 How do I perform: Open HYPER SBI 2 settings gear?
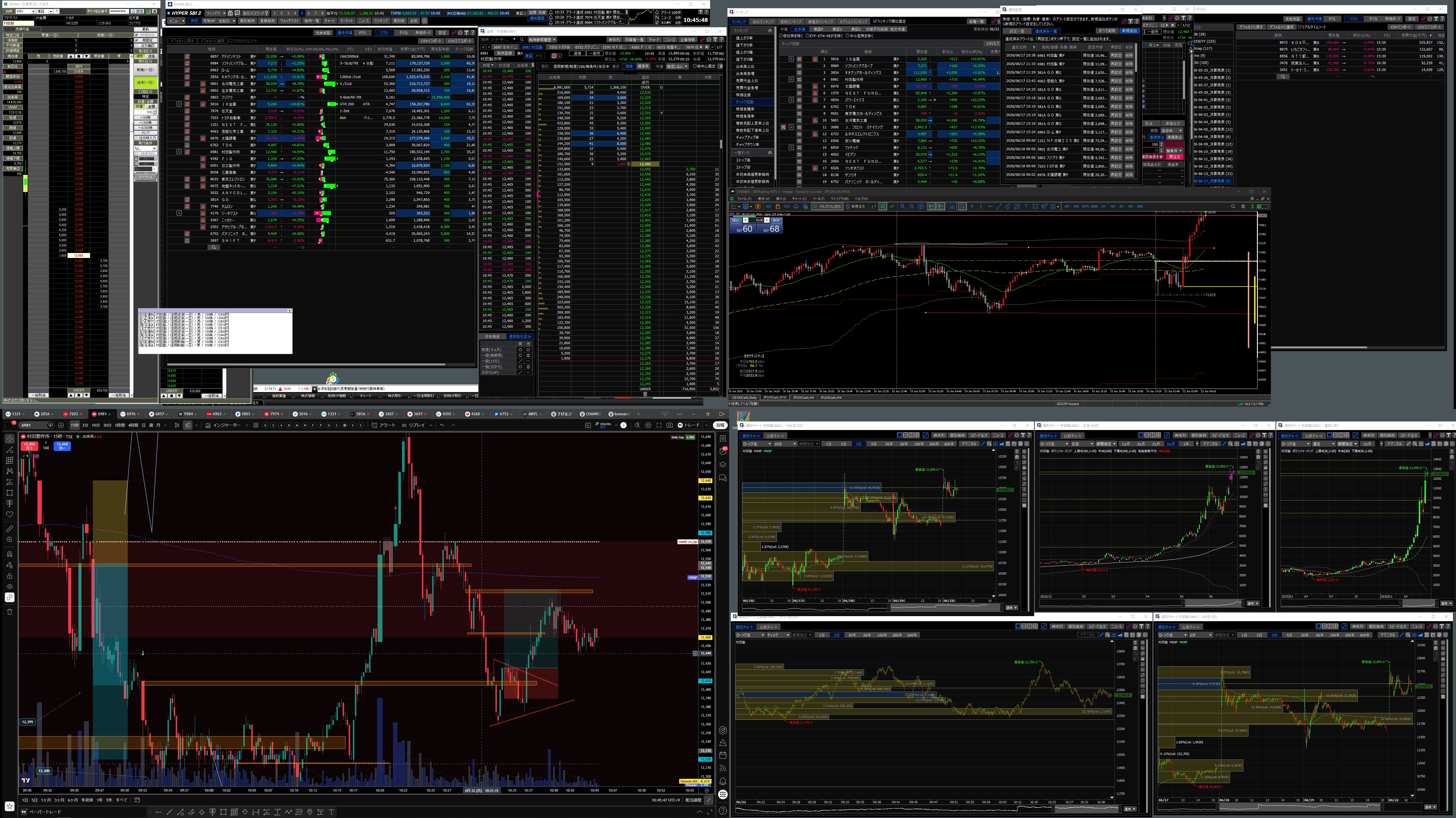(x=424, y=21)
